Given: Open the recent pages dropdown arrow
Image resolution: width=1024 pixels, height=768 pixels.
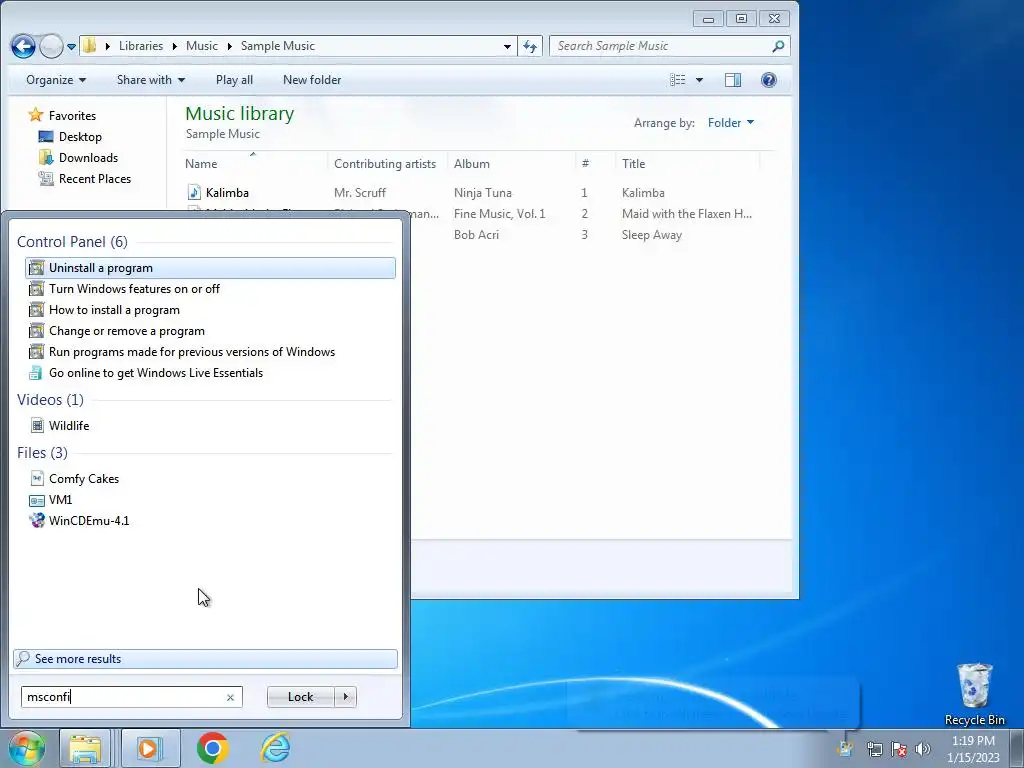Looking at the screenshot, I should tap(71, 46).
